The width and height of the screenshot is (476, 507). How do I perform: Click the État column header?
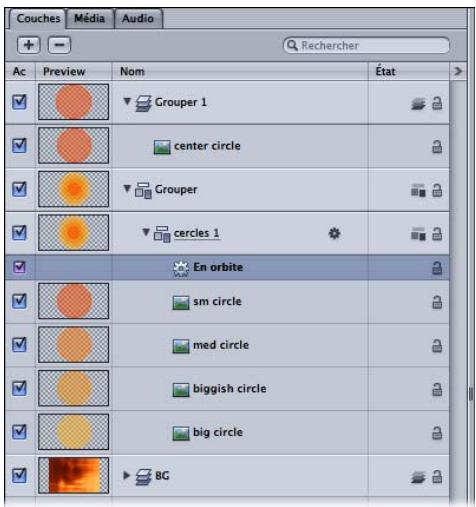[409, 71]
